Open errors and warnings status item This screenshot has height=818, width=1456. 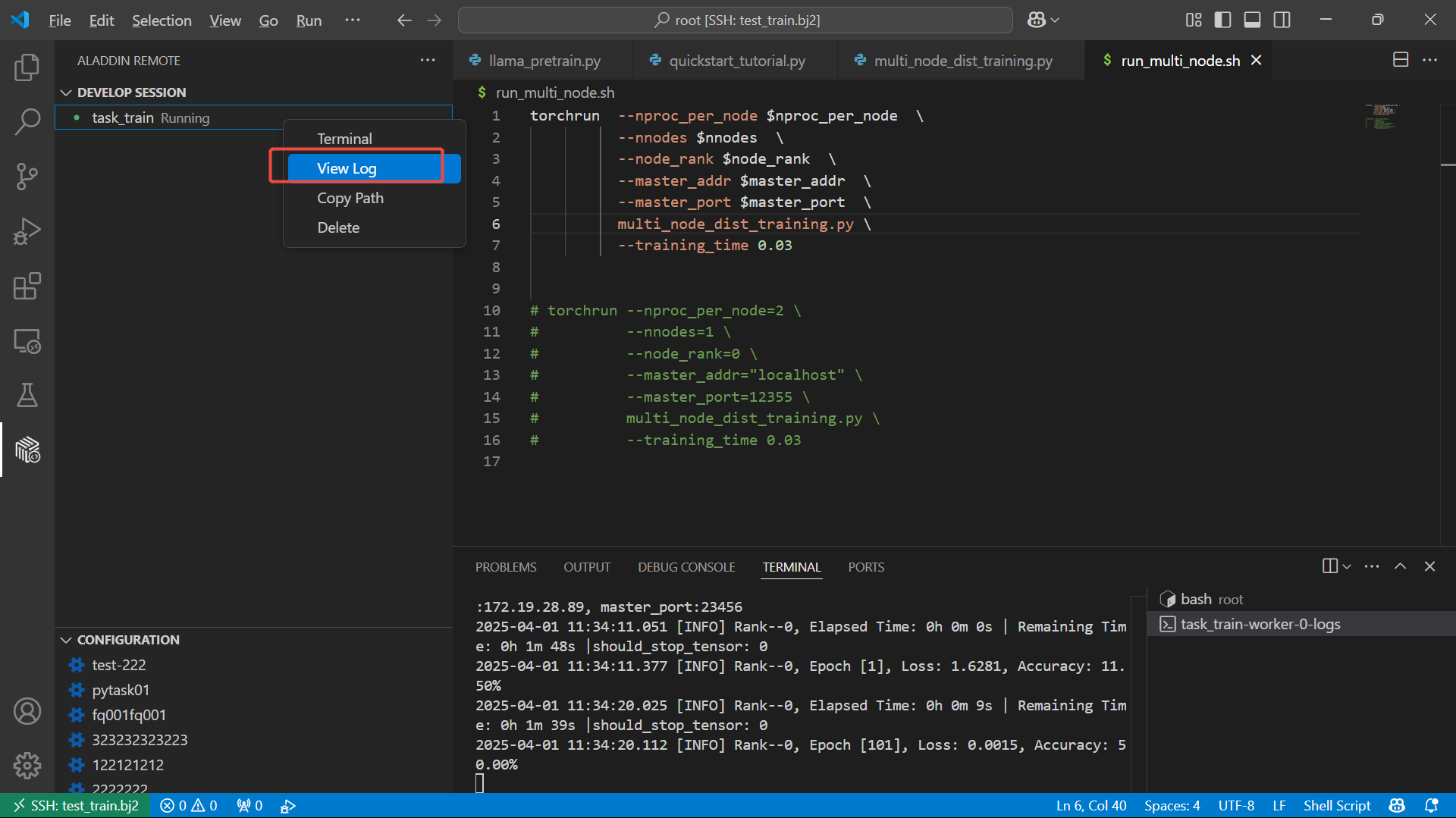click(x=189, y=806)
